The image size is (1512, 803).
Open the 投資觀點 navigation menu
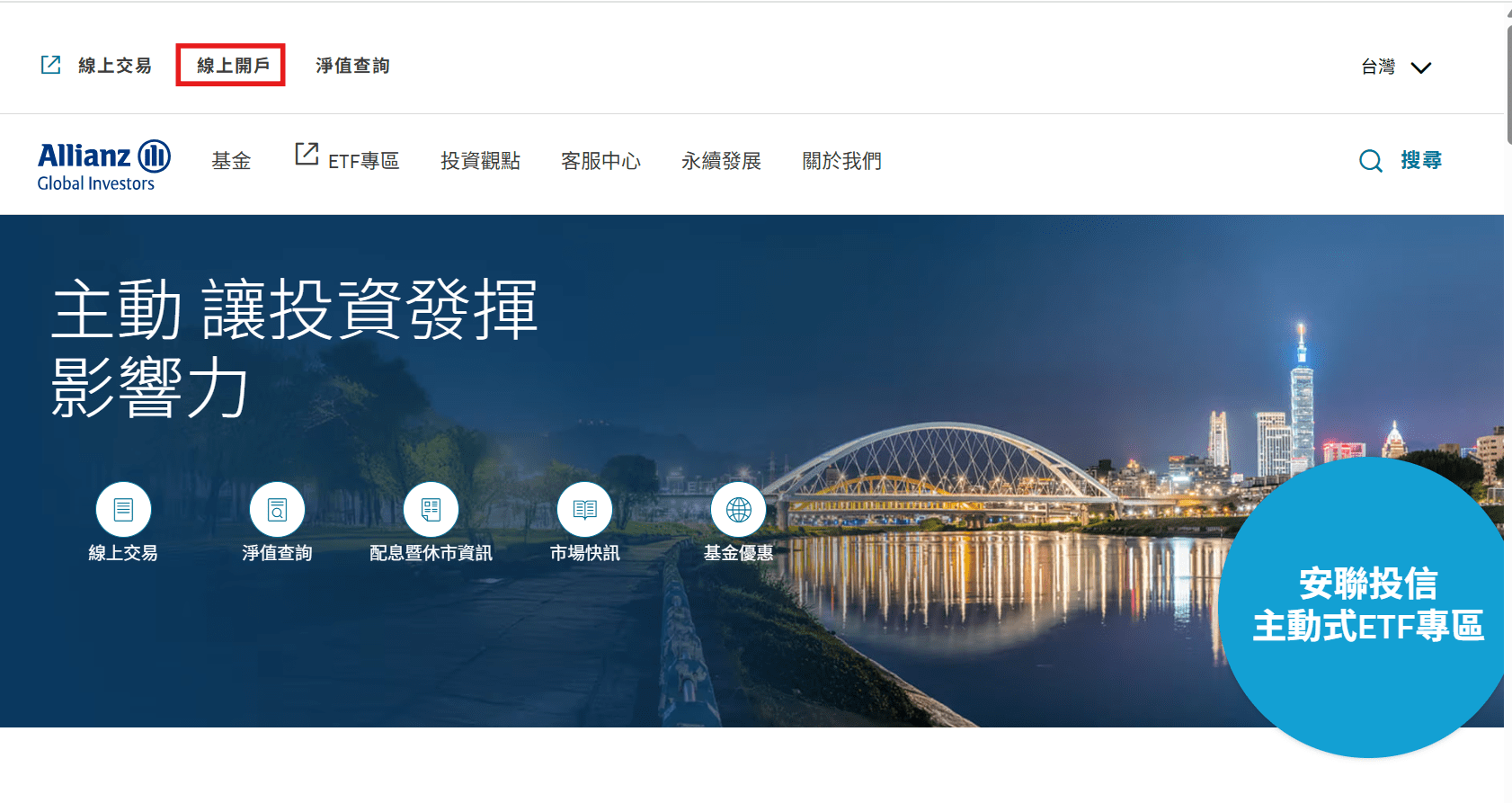tap(480, 161)
